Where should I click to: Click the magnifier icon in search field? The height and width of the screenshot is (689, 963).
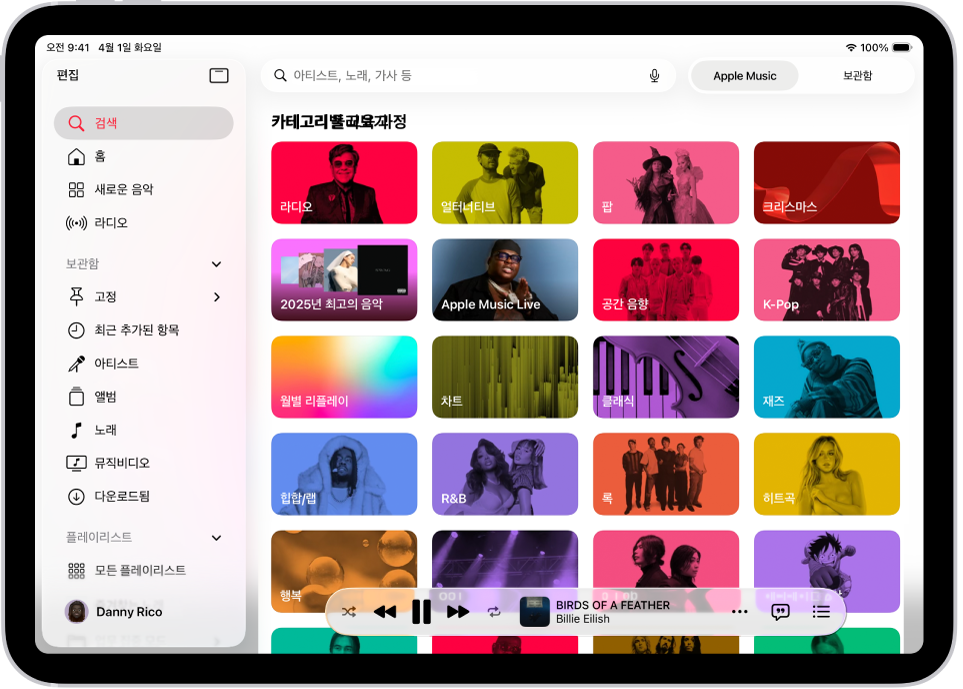click(280, 76)
